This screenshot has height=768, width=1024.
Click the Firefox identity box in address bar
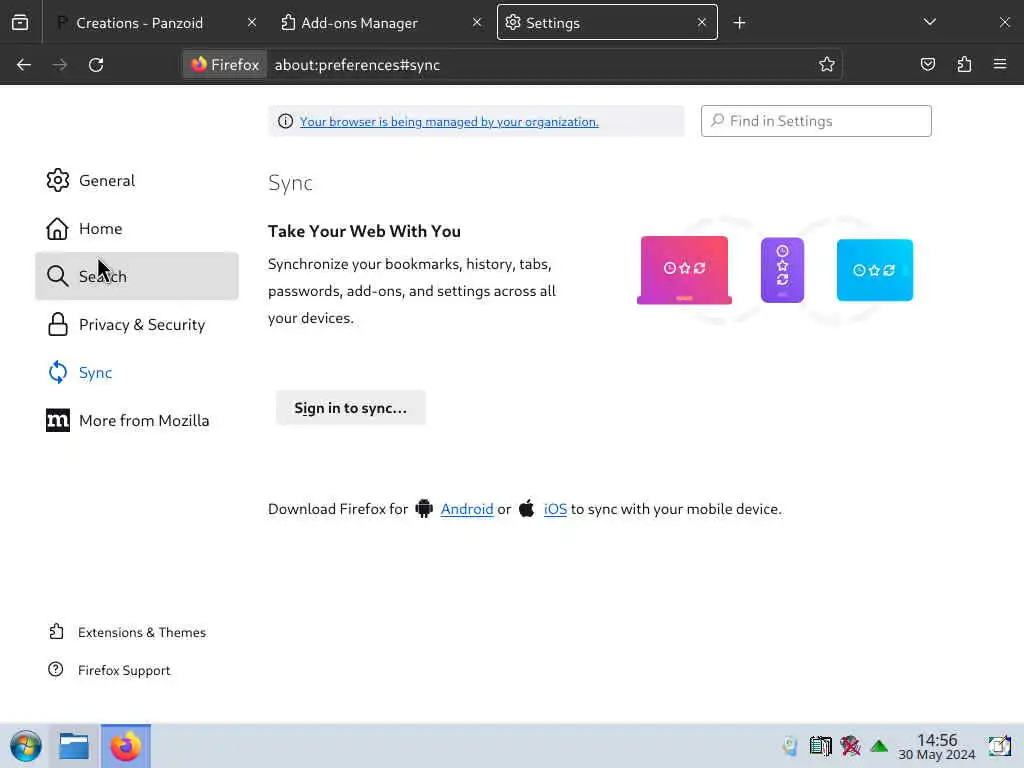click(225, 65)
